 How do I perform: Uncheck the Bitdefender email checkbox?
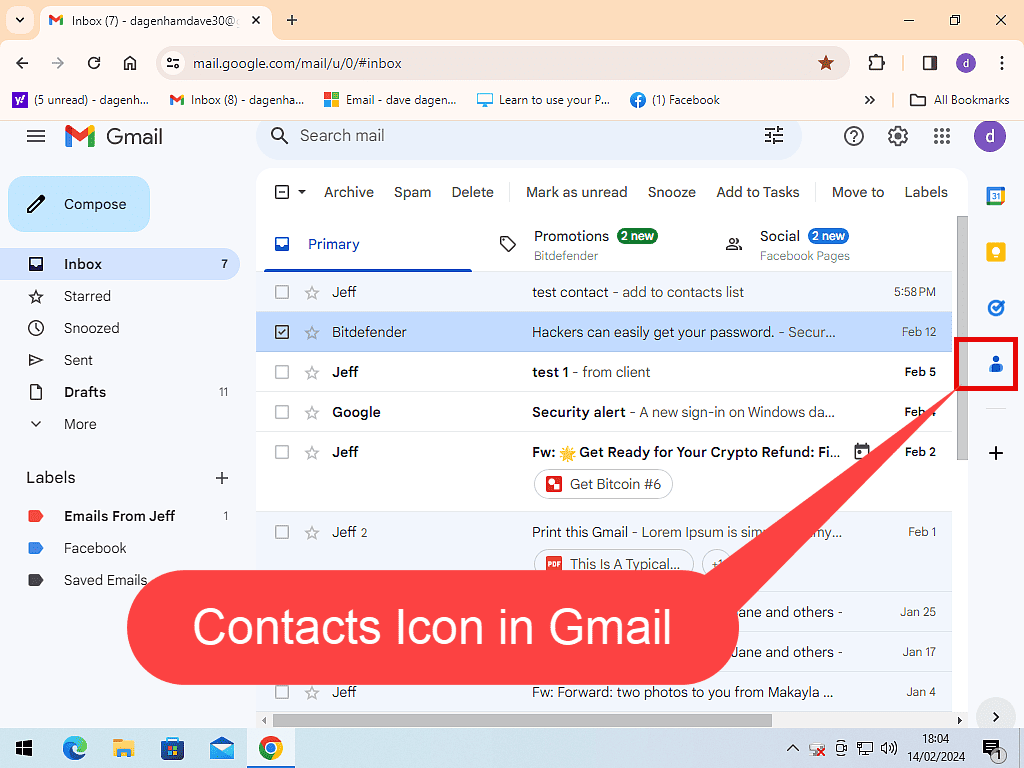pyautogui.click(x=282, y=332)
